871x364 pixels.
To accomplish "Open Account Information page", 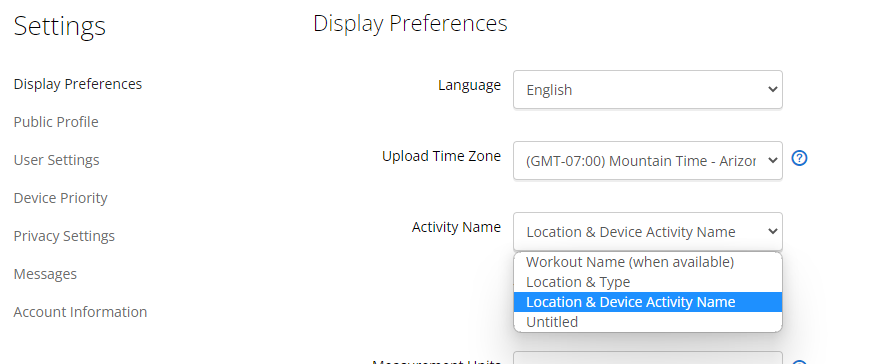I will pyautogui.click(x=81, y=312).
